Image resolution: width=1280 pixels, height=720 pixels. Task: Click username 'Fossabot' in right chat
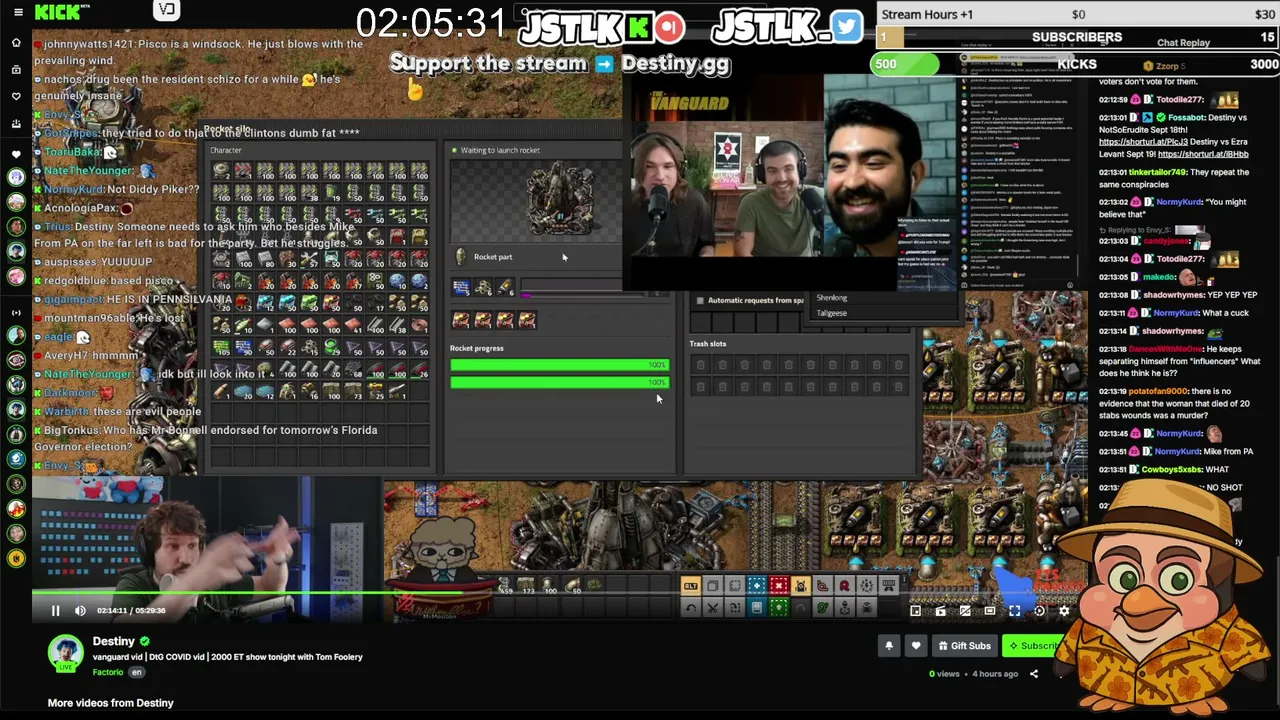(1186, 118)
